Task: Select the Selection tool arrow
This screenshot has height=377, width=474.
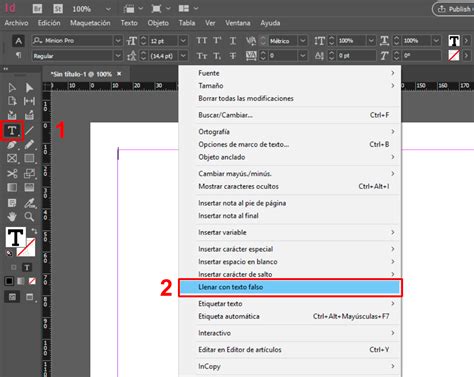Action: click(12, 88)
